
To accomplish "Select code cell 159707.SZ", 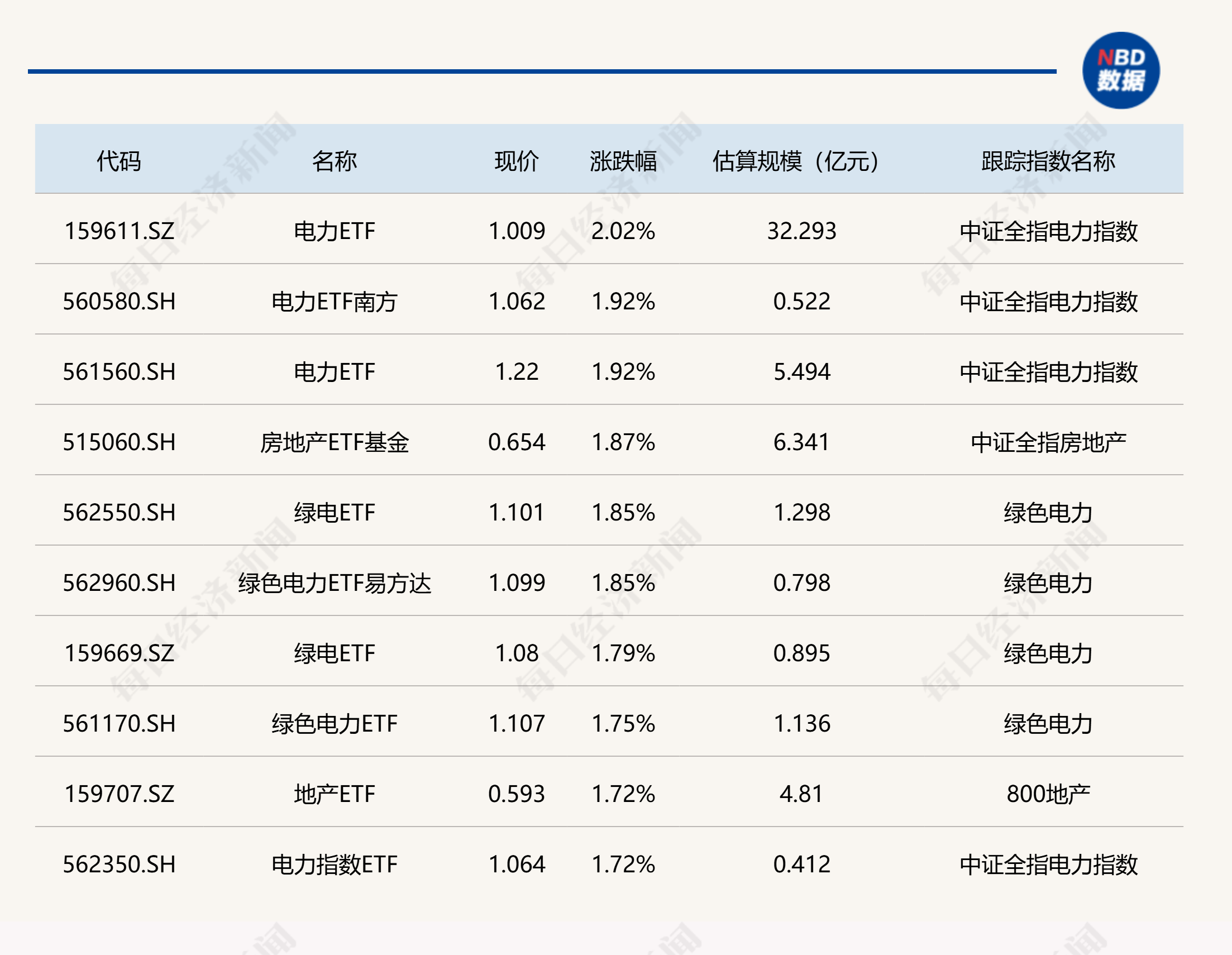I will pos(119,794).
